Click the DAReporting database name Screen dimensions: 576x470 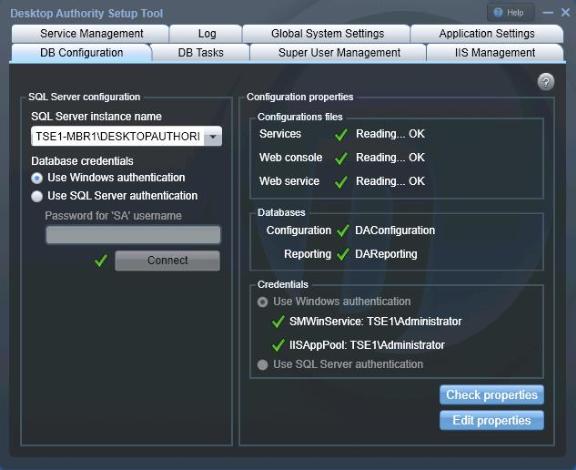point(386,254)
